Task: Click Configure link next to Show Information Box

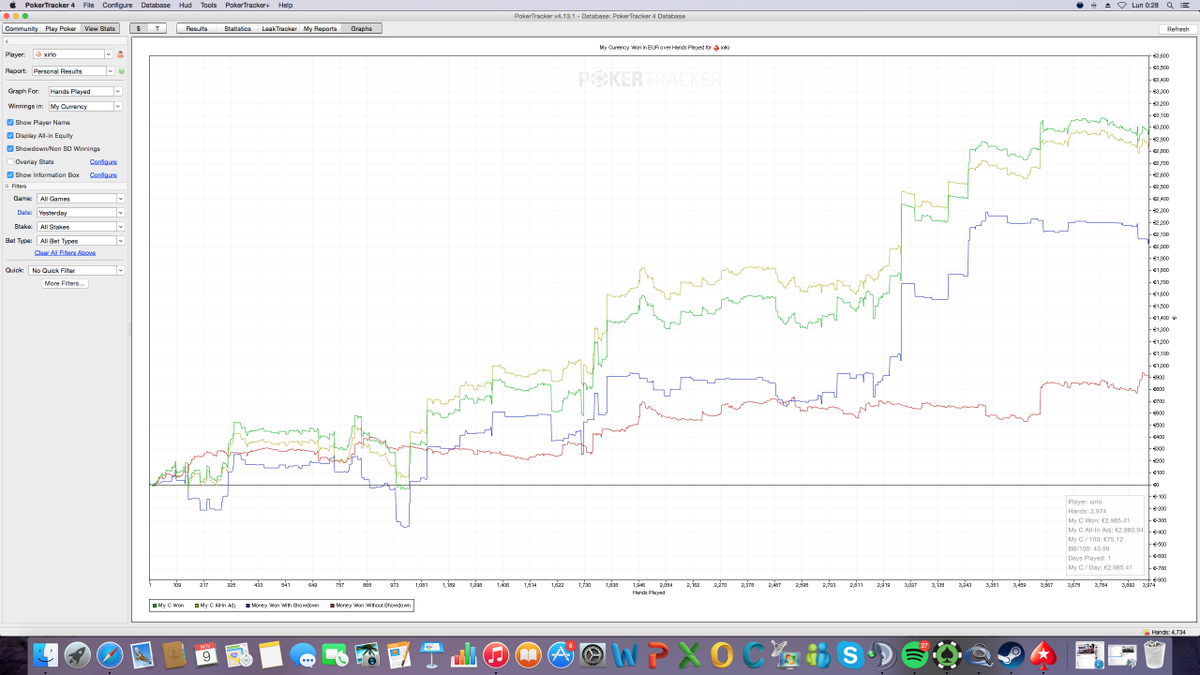Action: 103,175
